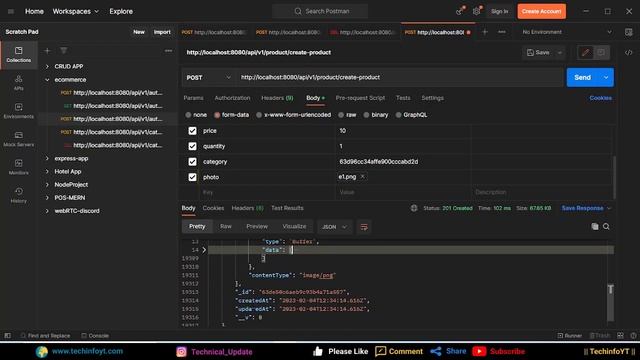The width and height of the screenshot is (640, 360).
Task: Expand the folded data line 14
Action: [204, 250]
